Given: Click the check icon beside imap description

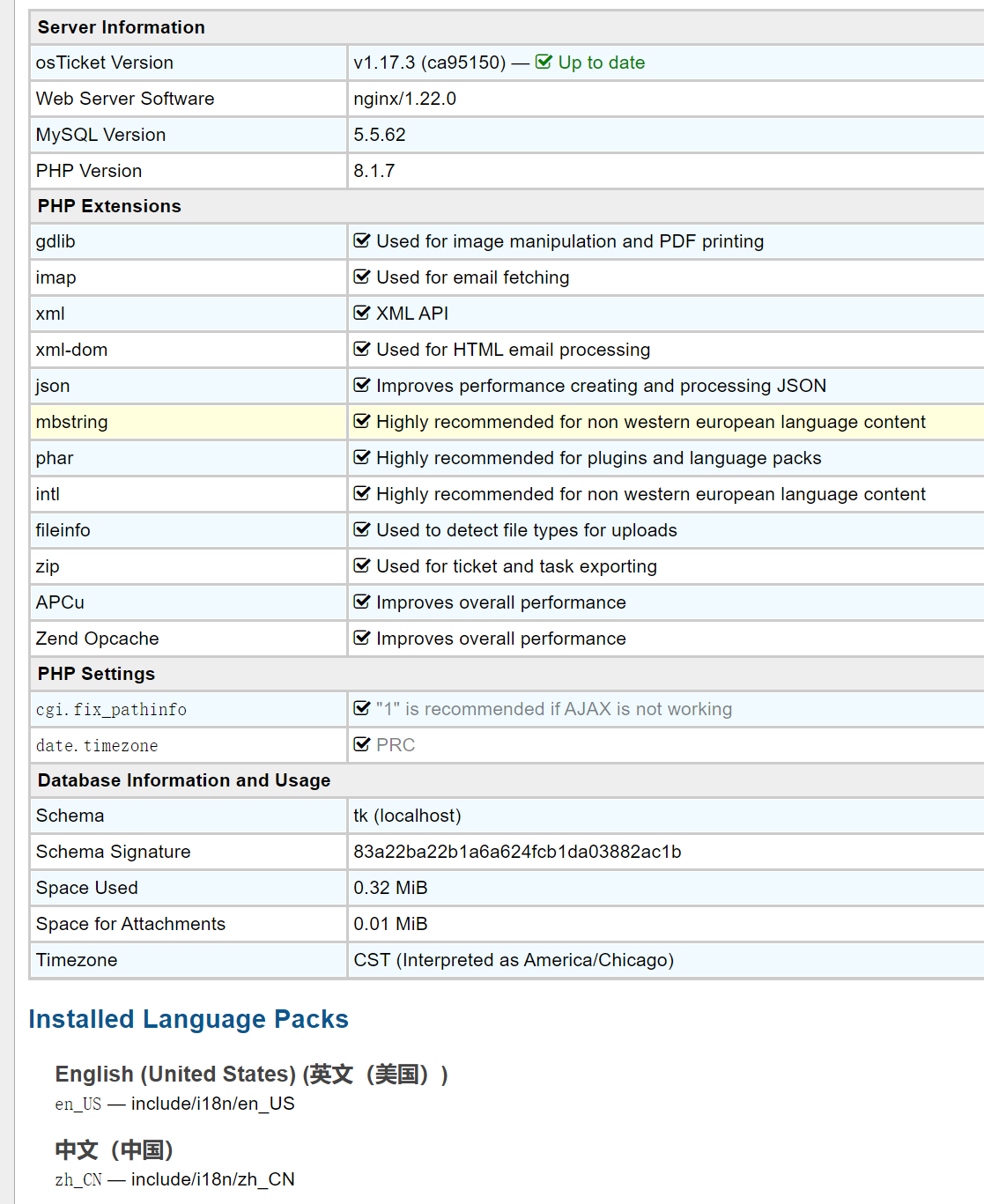Looking at the screenshot, I should [361, 277].
